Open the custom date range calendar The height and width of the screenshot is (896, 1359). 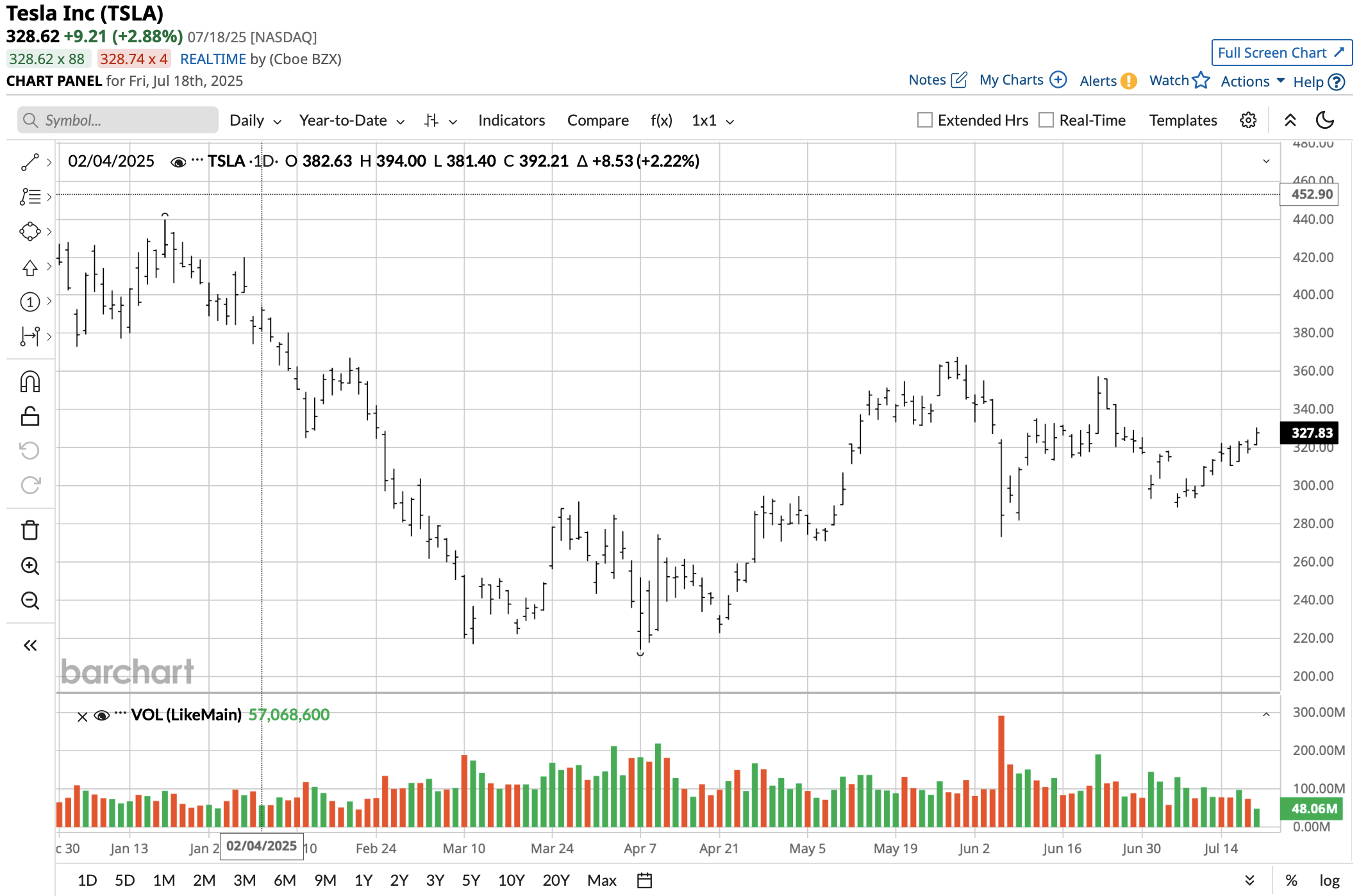644,881
